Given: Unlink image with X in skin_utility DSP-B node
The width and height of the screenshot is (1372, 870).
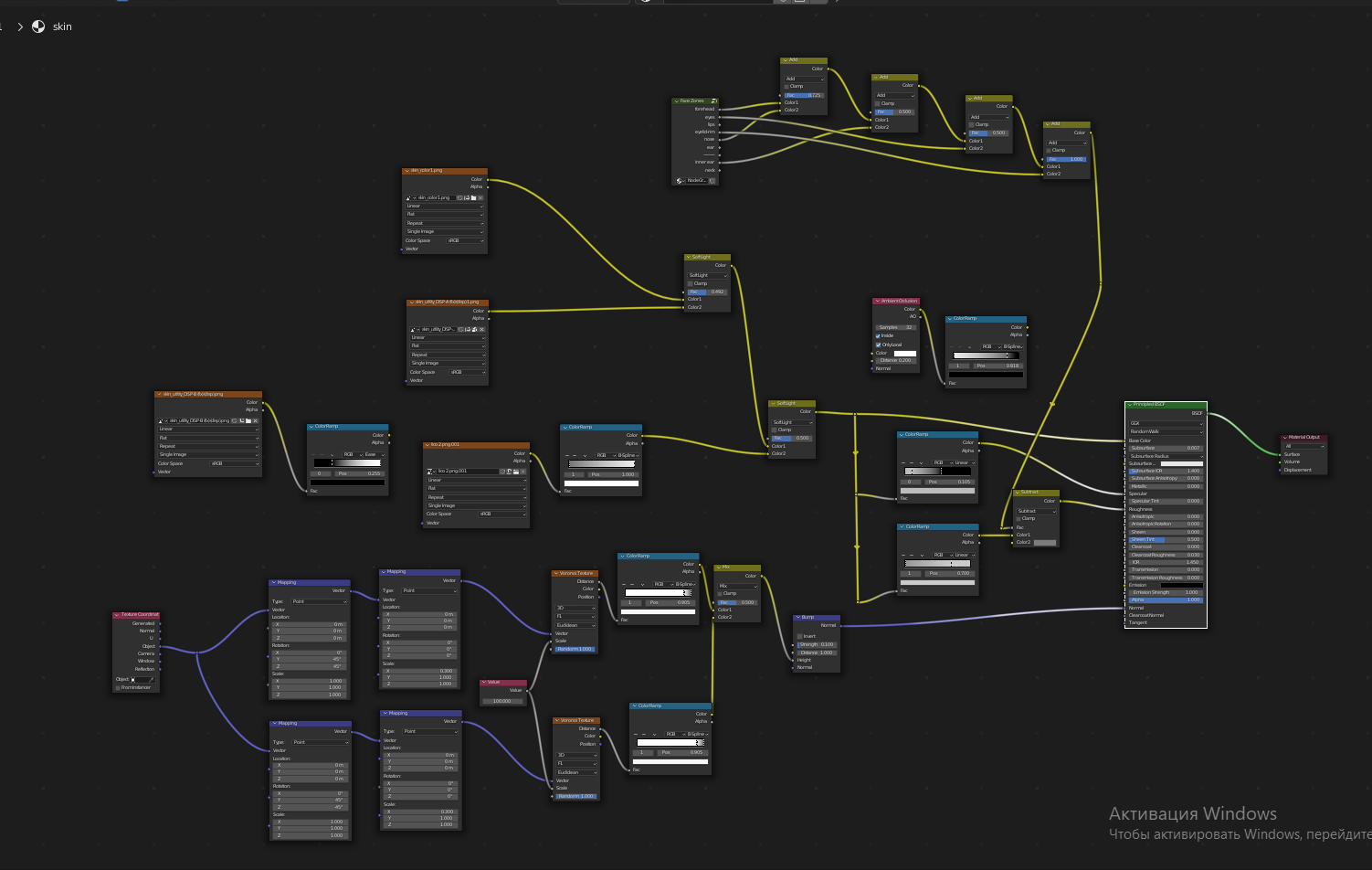Looking at the screenshot, I should click(x=256, y=420).
